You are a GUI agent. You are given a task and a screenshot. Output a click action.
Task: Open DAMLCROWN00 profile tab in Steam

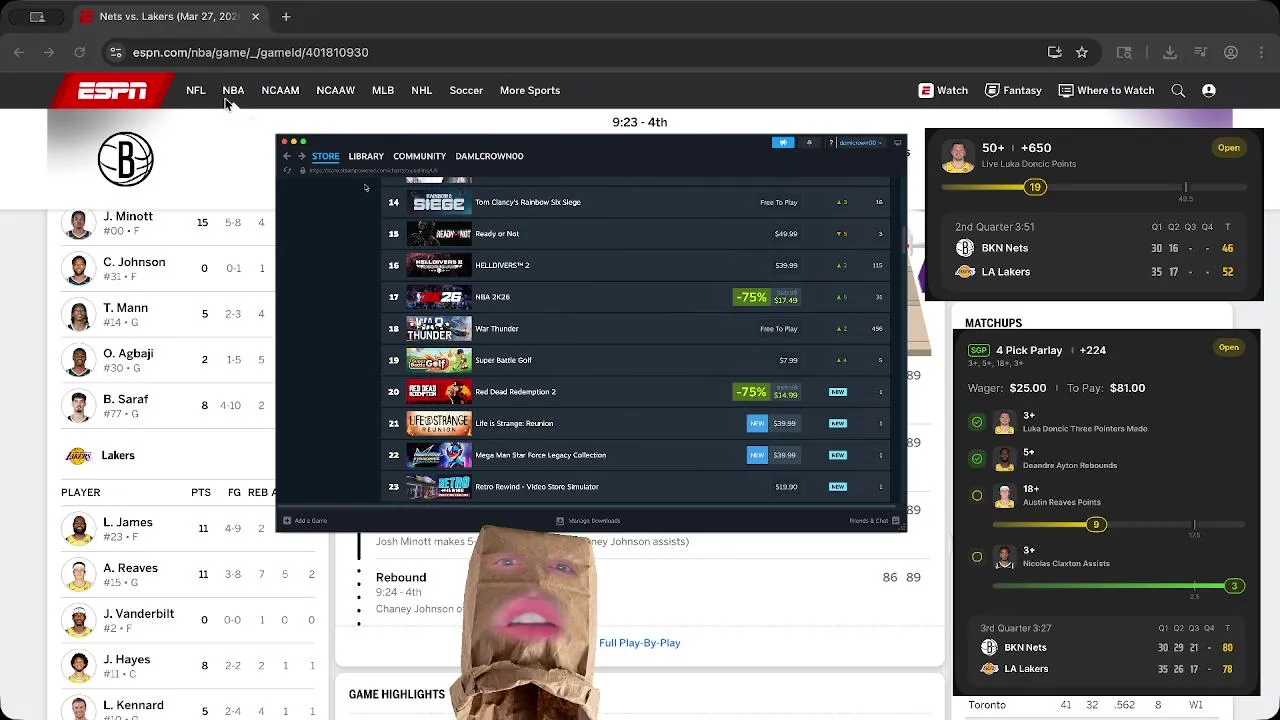[x=489, y=156]
